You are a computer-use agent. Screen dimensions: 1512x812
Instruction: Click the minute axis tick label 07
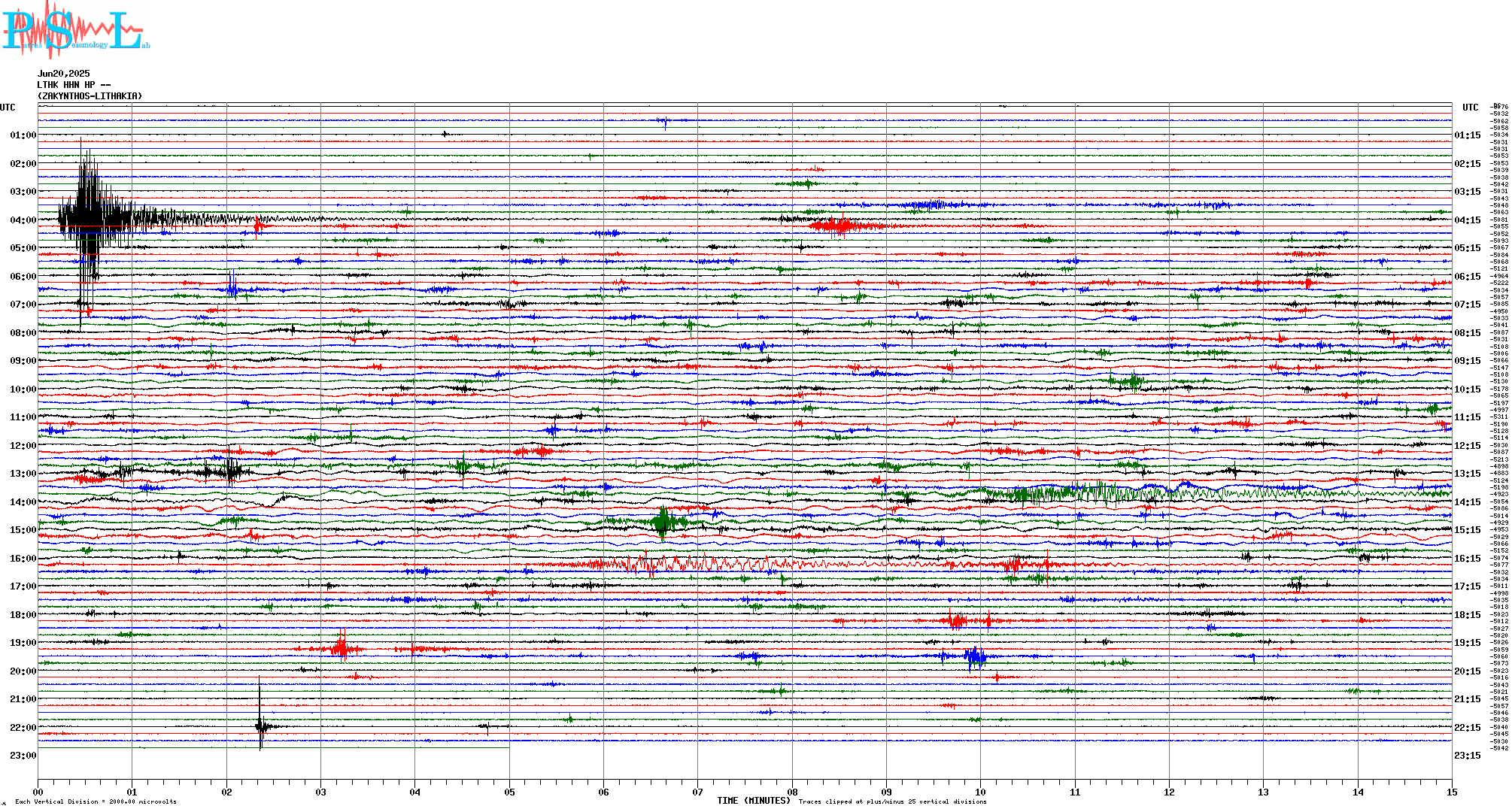point(698,792)
